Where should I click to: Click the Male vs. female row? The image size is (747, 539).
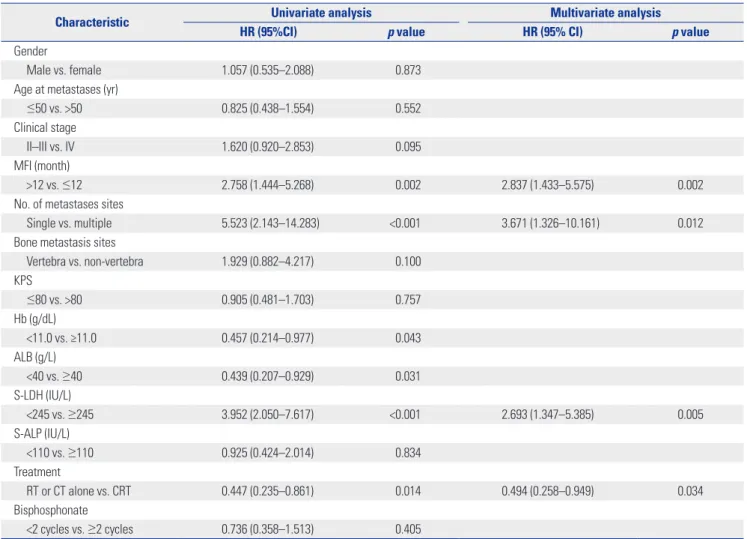point(372,70)
